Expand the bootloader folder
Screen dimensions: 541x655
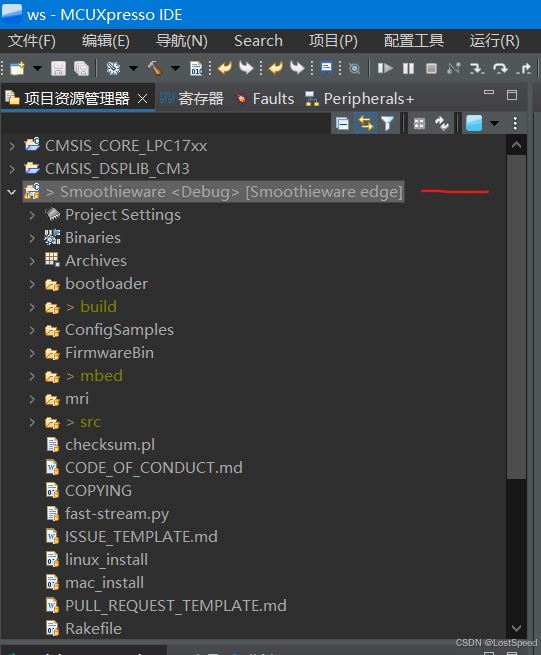32,284
